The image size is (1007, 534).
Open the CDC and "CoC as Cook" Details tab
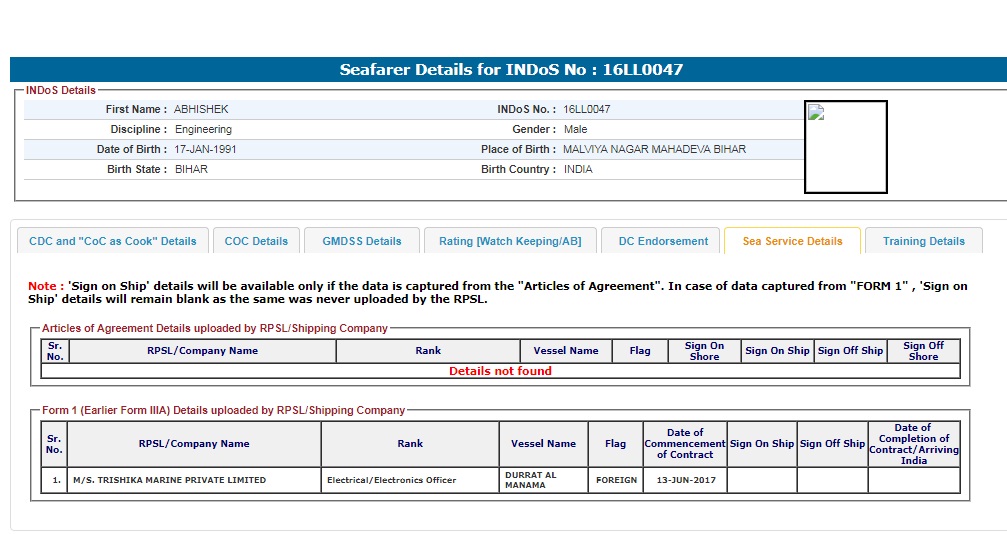[113, 241]
